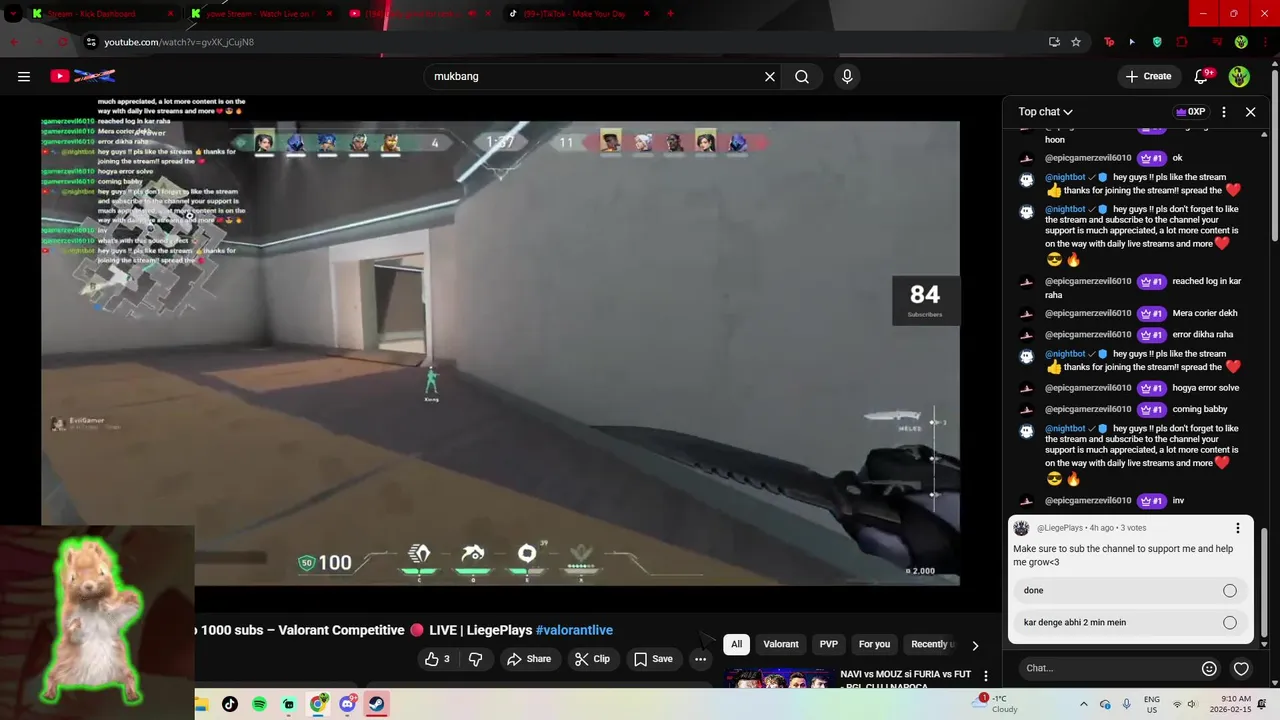1280x720 pixels.
Task: Switch to the Kick Watch Live tab
Action: tap(262, 14)
